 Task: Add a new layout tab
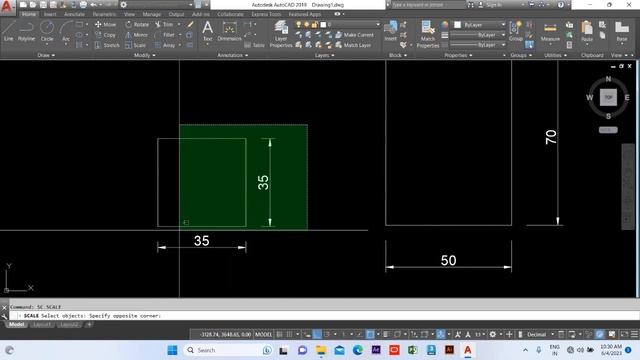coord(89,324)
